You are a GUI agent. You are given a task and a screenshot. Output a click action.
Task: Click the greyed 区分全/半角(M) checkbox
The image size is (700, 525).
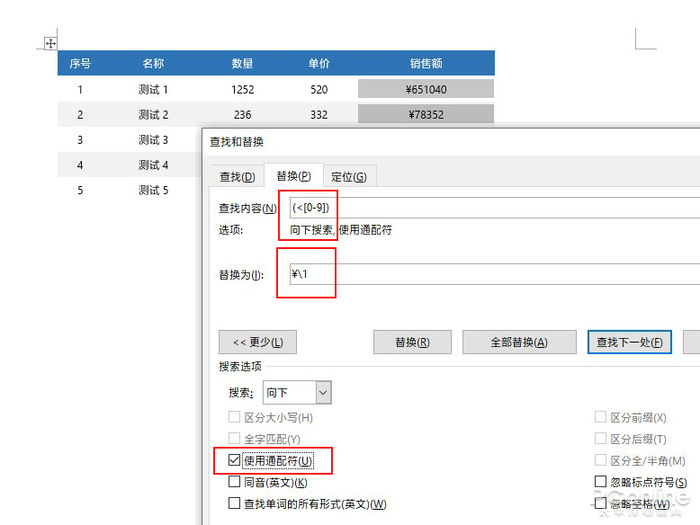coord(600,460)
